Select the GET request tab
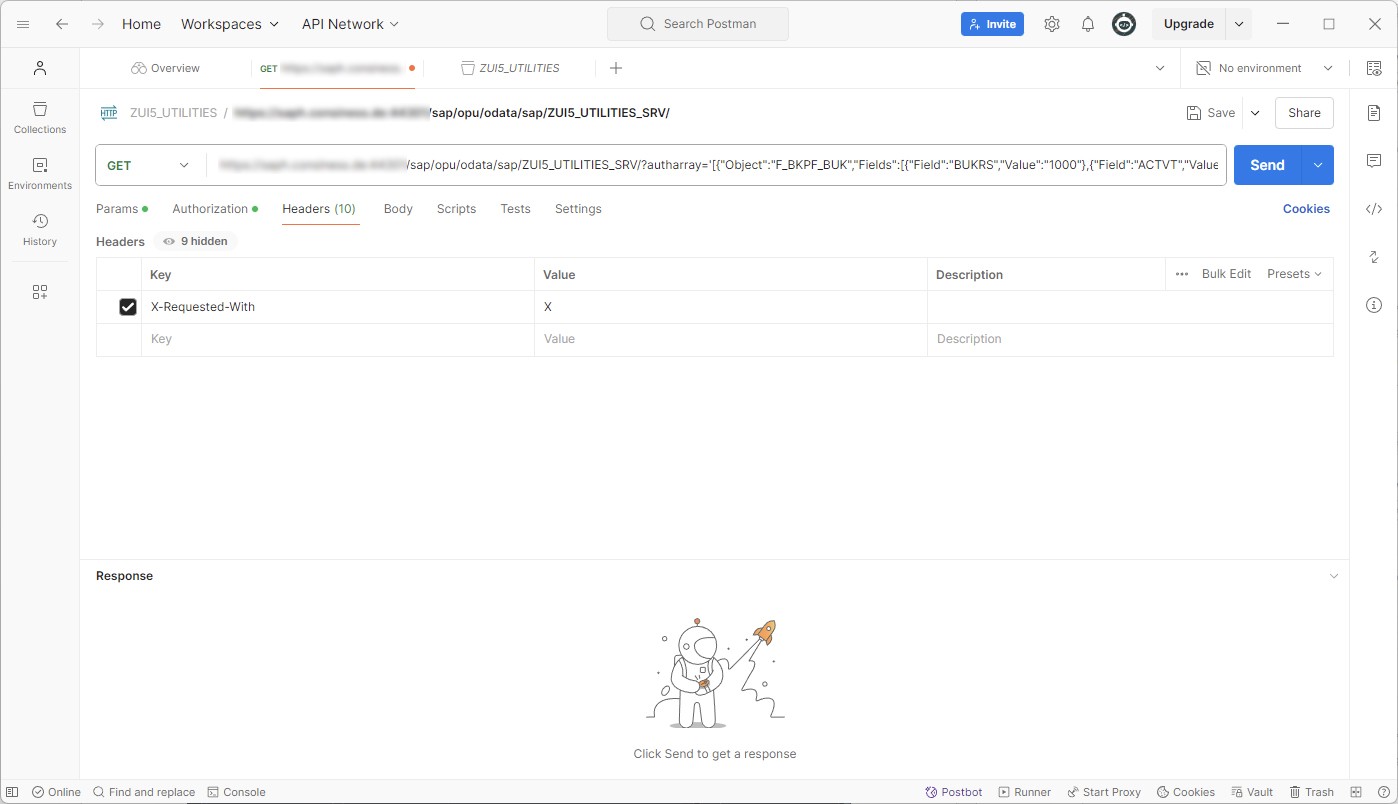The image size is (1398, 804). 337,68
